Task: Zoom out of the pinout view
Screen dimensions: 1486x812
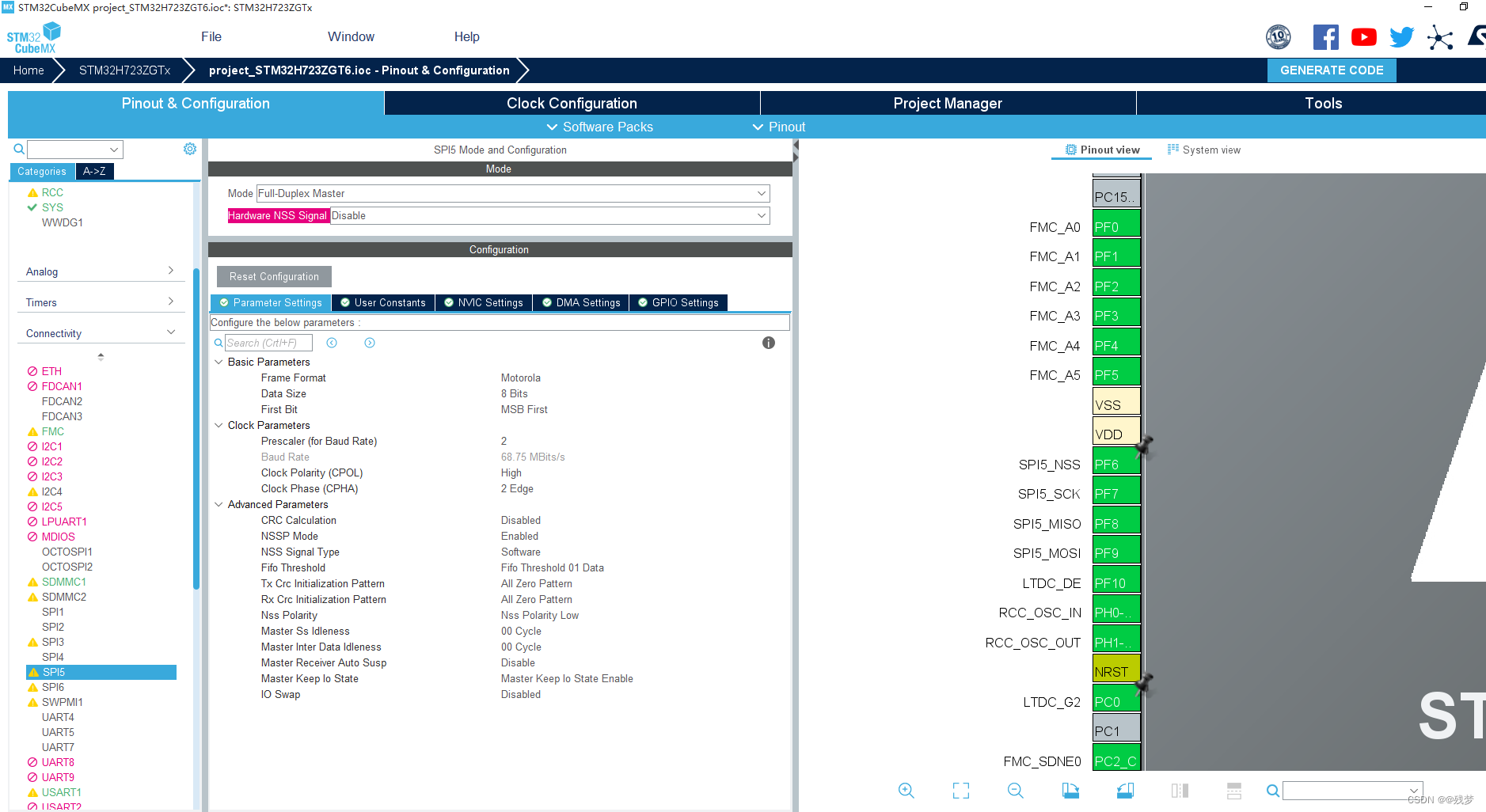Action: [1016, 791]
